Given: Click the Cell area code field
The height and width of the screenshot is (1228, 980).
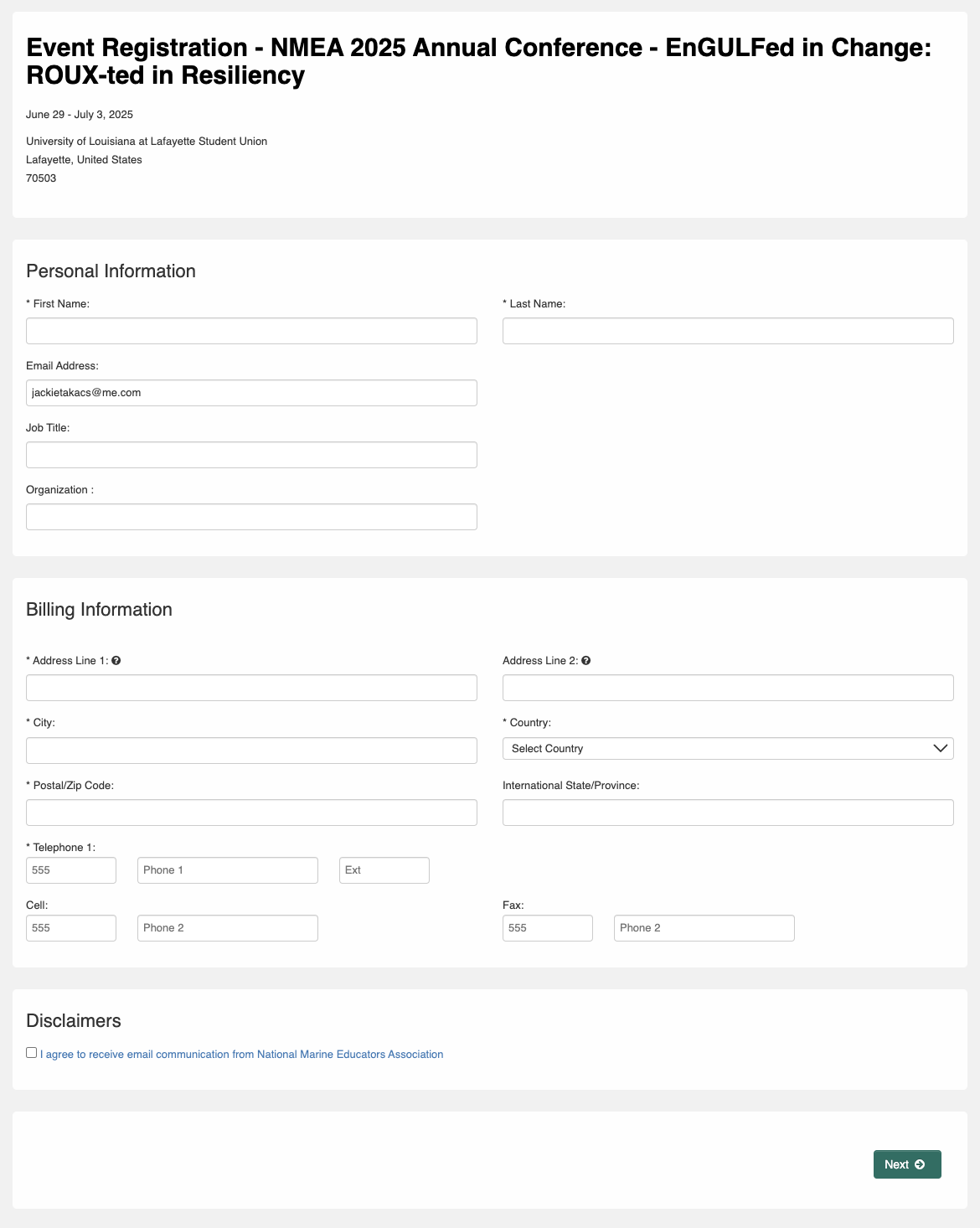Looking at the screenshot, I should pyautogui.click(x=71, y=928).
